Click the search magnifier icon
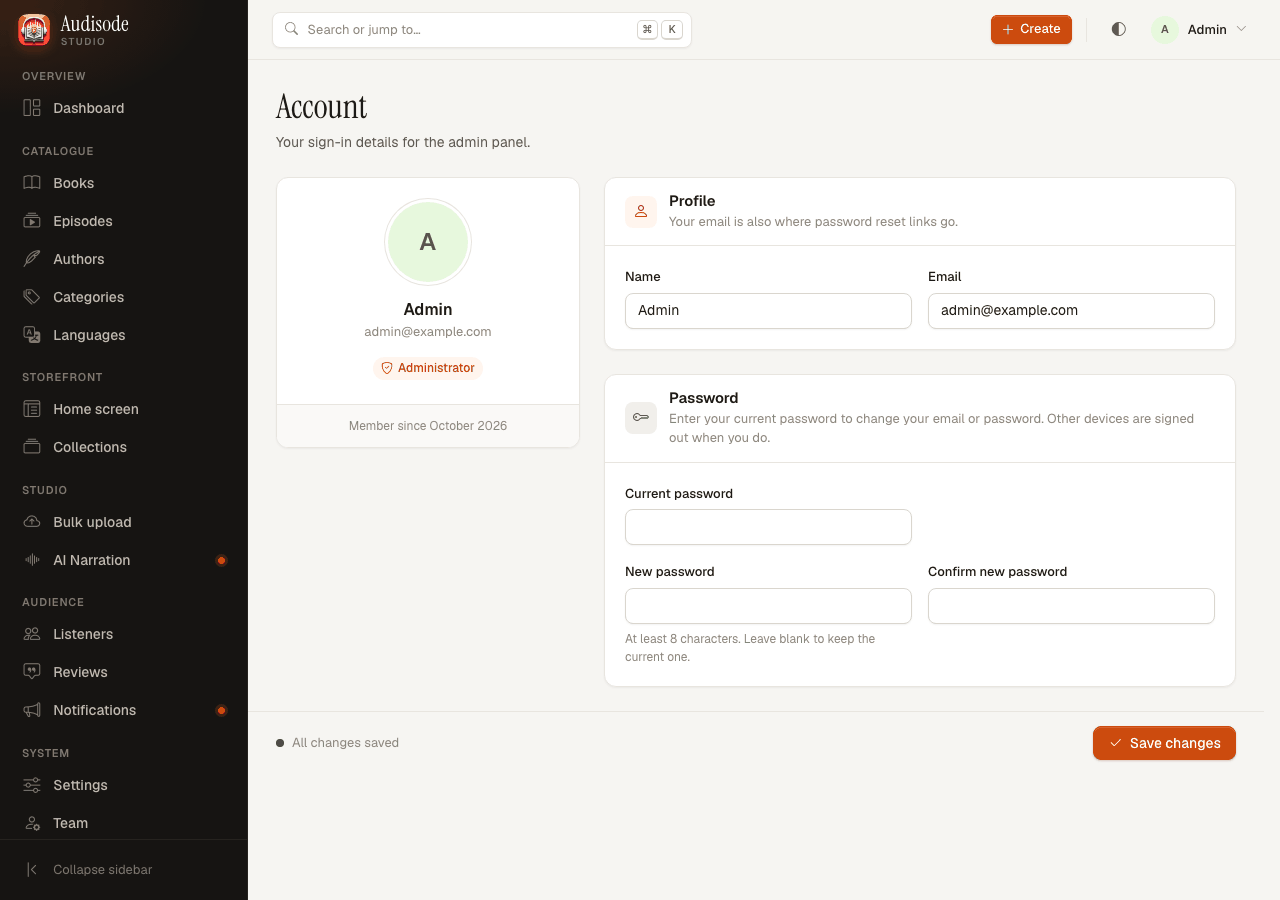Image resolution: width=1280 pixels, height=900 pixels. (292, 29)
